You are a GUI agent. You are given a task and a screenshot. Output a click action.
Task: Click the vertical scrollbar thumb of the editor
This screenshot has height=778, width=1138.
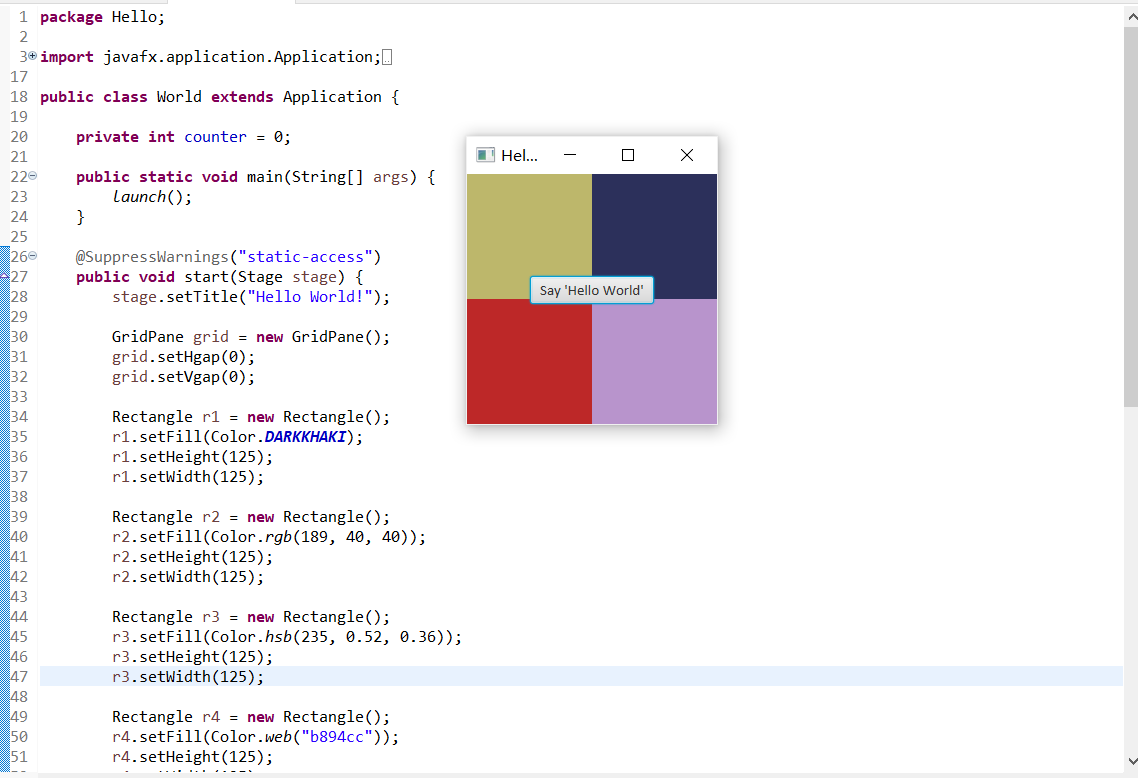(x=1131, y=216)
